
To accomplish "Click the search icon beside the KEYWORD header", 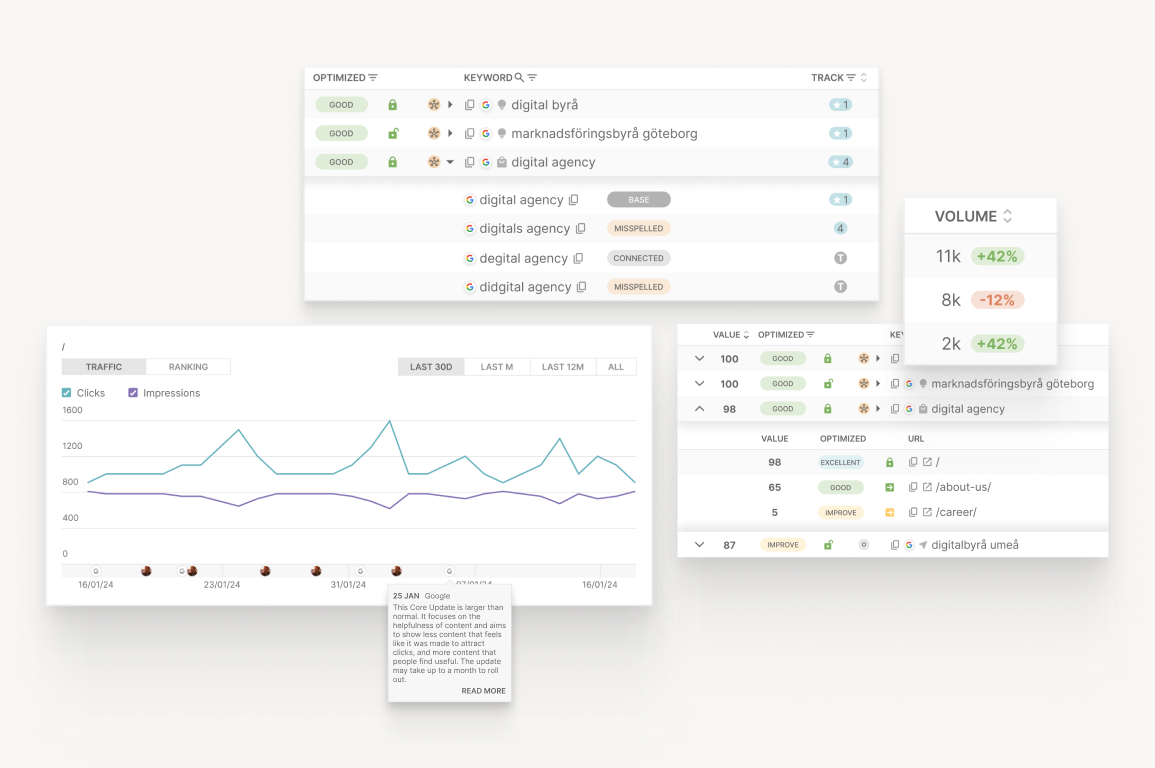I will pos(519,78).
